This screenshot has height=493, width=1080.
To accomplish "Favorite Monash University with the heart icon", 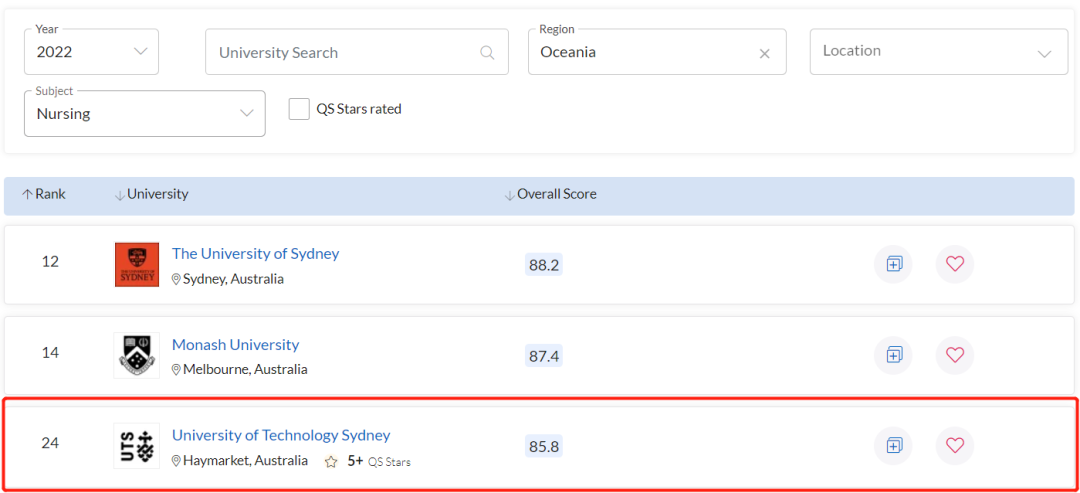I will [955, 355].
